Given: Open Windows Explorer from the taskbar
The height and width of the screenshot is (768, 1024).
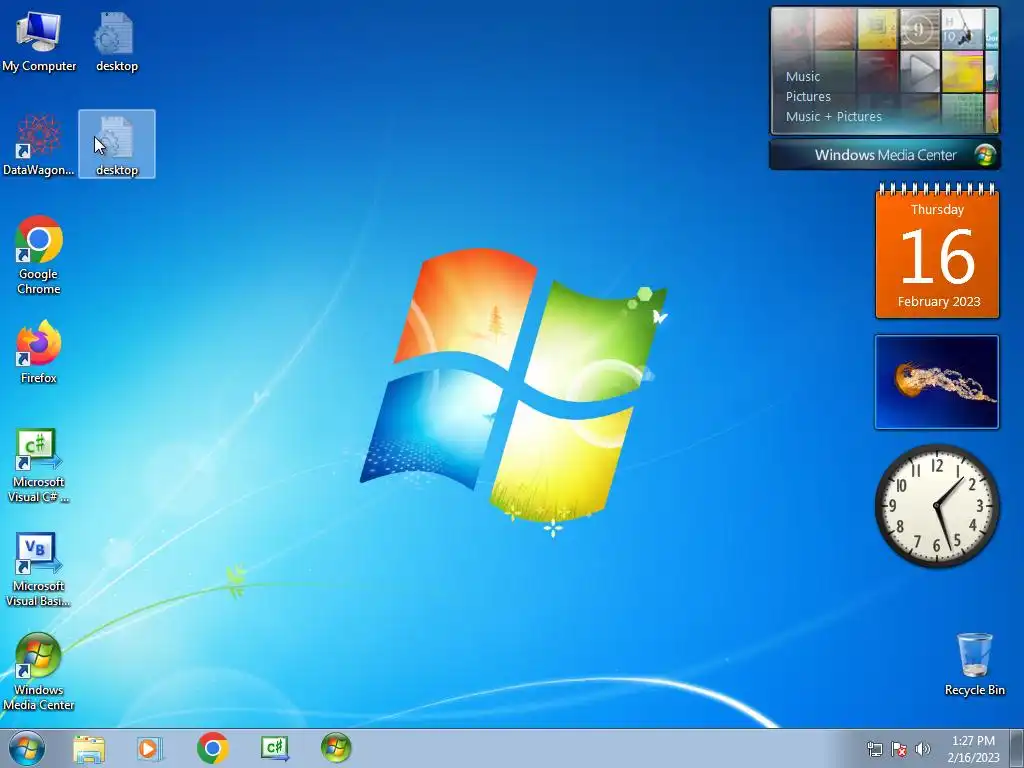Looking at the screenshot, I should click(89, 749).
